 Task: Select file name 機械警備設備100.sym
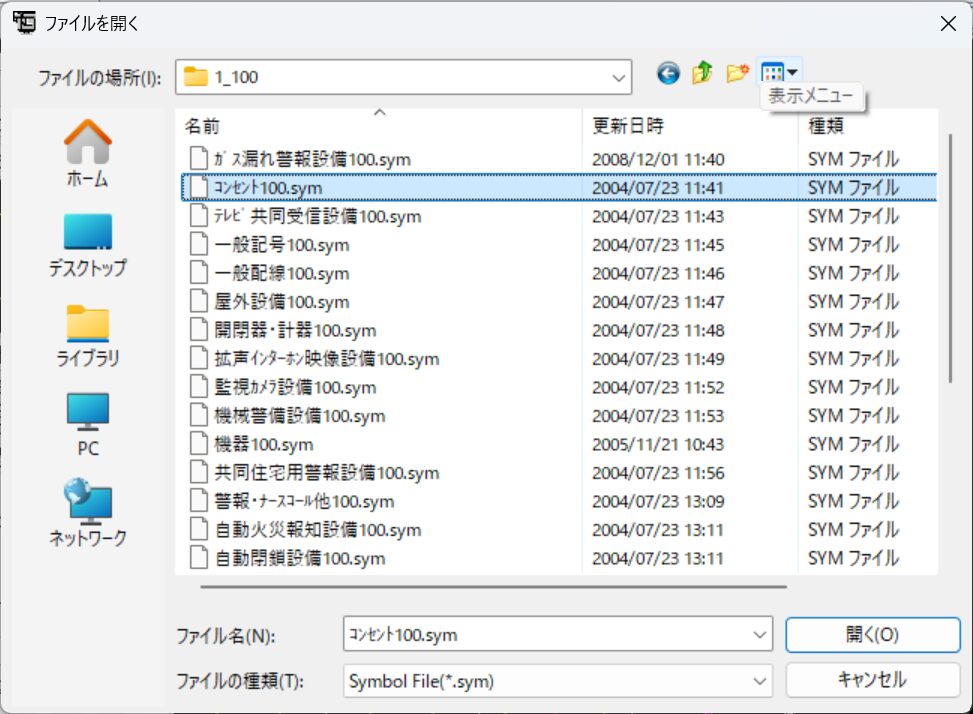pyautogui.click(x=300, y=416)
